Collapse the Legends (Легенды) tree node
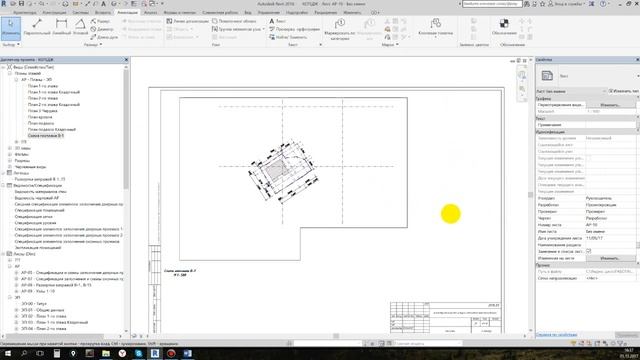The height and width of the screenshot is (360, 640). pyautogui.click(x=3, y=173)
